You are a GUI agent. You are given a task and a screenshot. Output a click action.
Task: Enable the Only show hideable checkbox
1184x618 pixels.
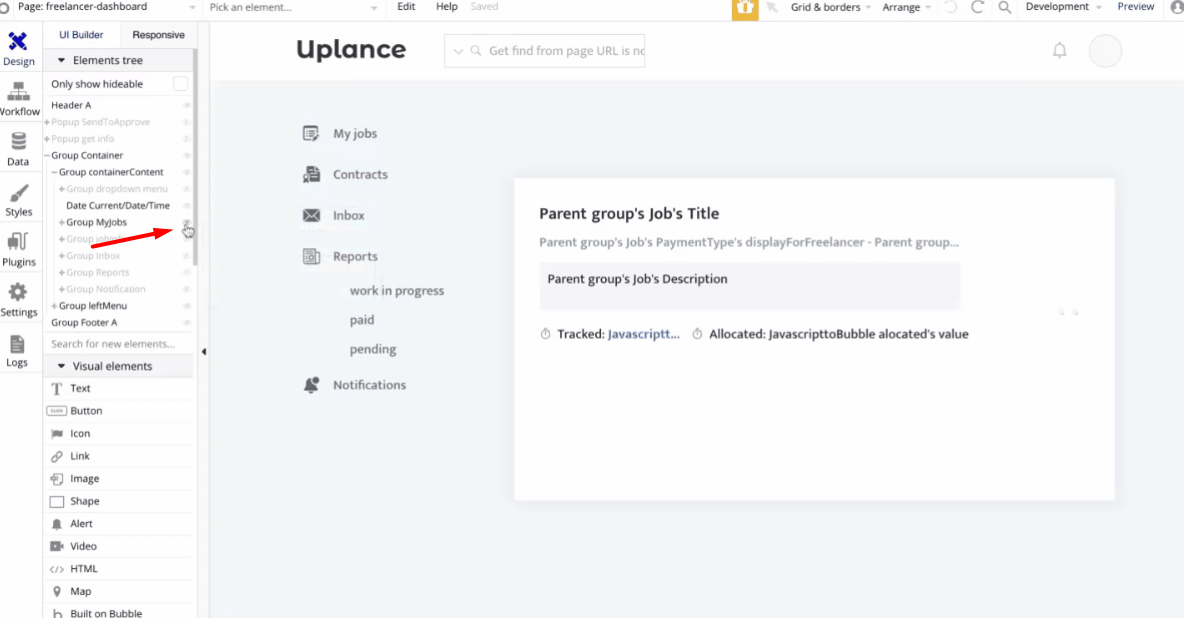[x=180, y=84]
